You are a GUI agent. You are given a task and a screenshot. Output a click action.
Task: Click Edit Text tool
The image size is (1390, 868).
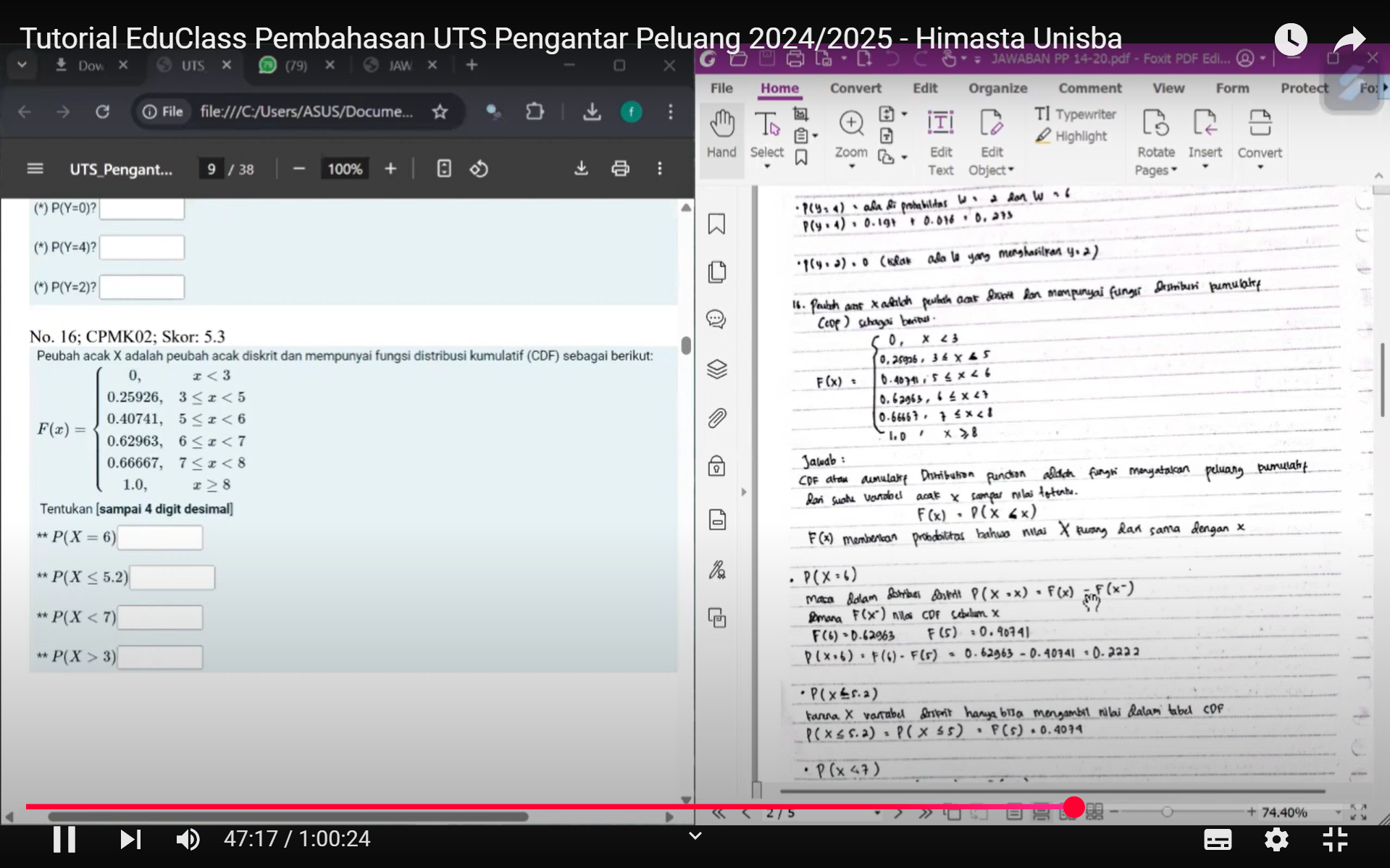(940, 143)
